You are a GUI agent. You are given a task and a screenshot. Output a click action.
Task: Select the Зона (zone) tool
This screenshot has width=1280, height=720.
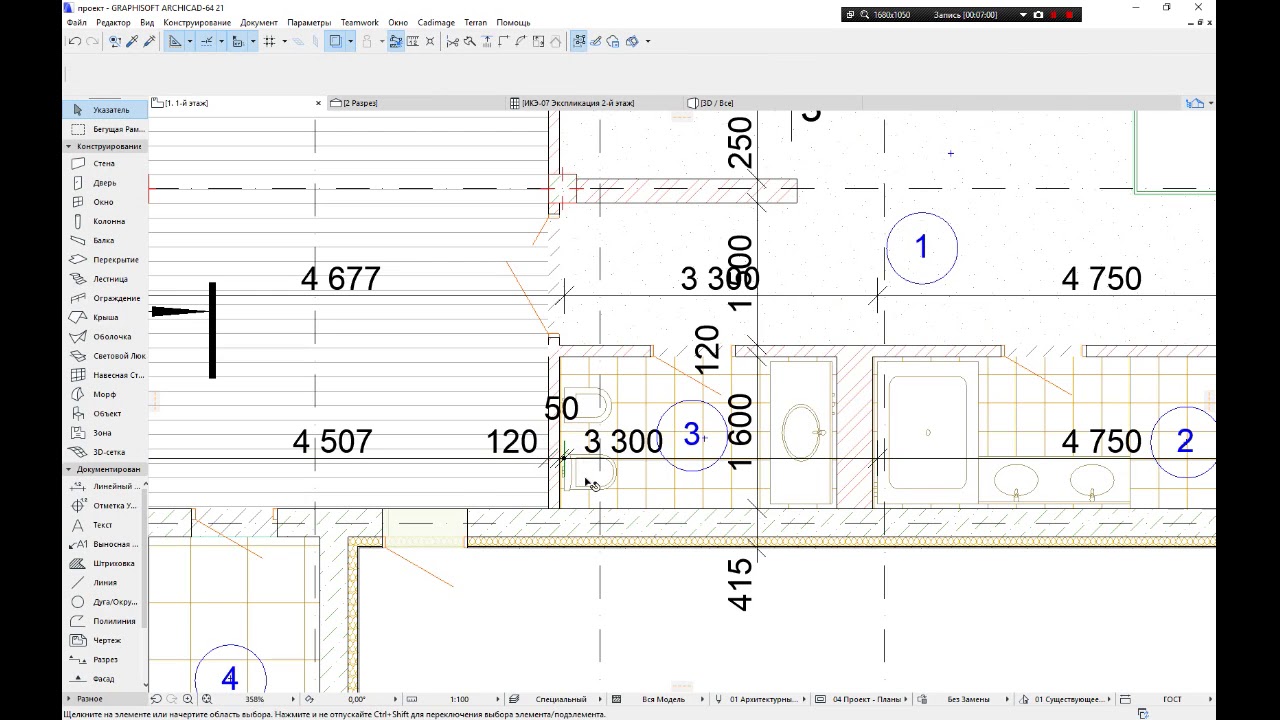pos(105,433)
